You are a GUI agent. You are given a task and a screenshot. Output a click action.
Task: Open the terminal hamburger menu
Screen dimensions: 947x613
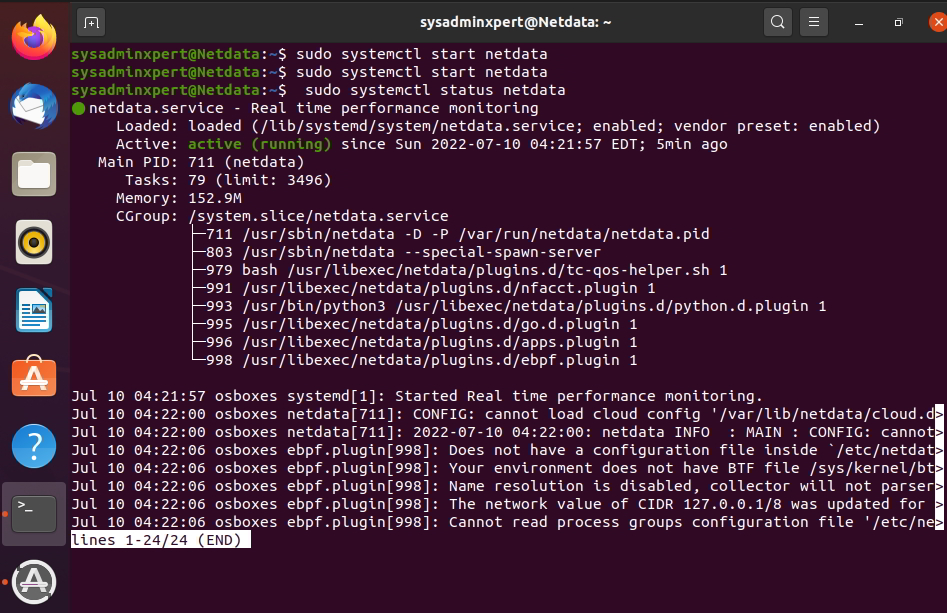pyautogui.click(x=813, y=21)
